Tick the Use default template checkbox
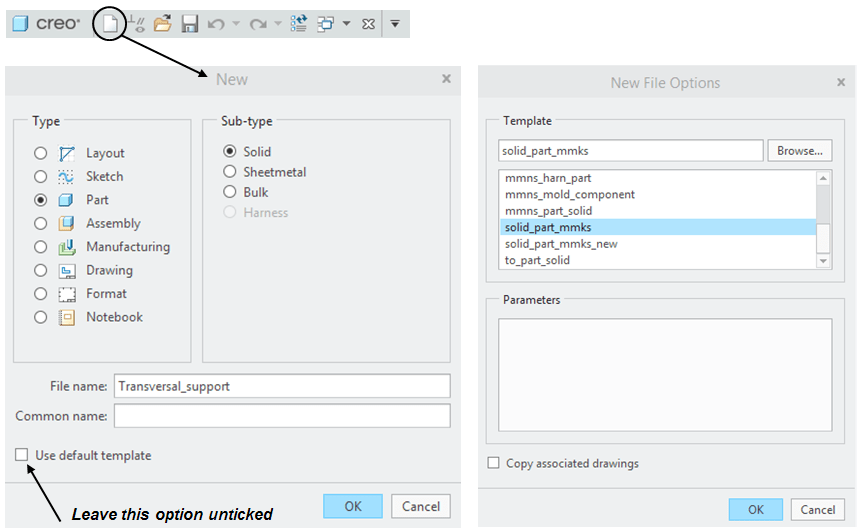Image resolution: width=862 pixels, height=532 pixels. tap(22, 456)
